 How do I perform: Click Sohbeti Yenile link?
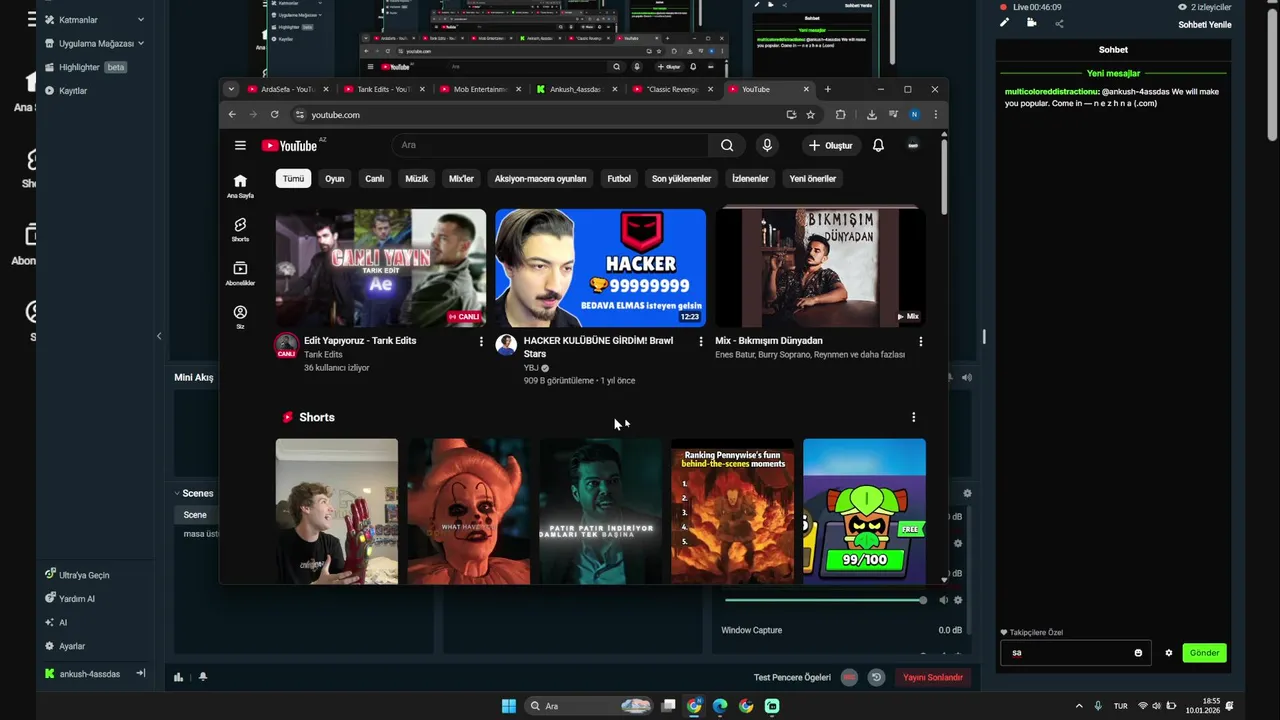tap(1205, 25)
